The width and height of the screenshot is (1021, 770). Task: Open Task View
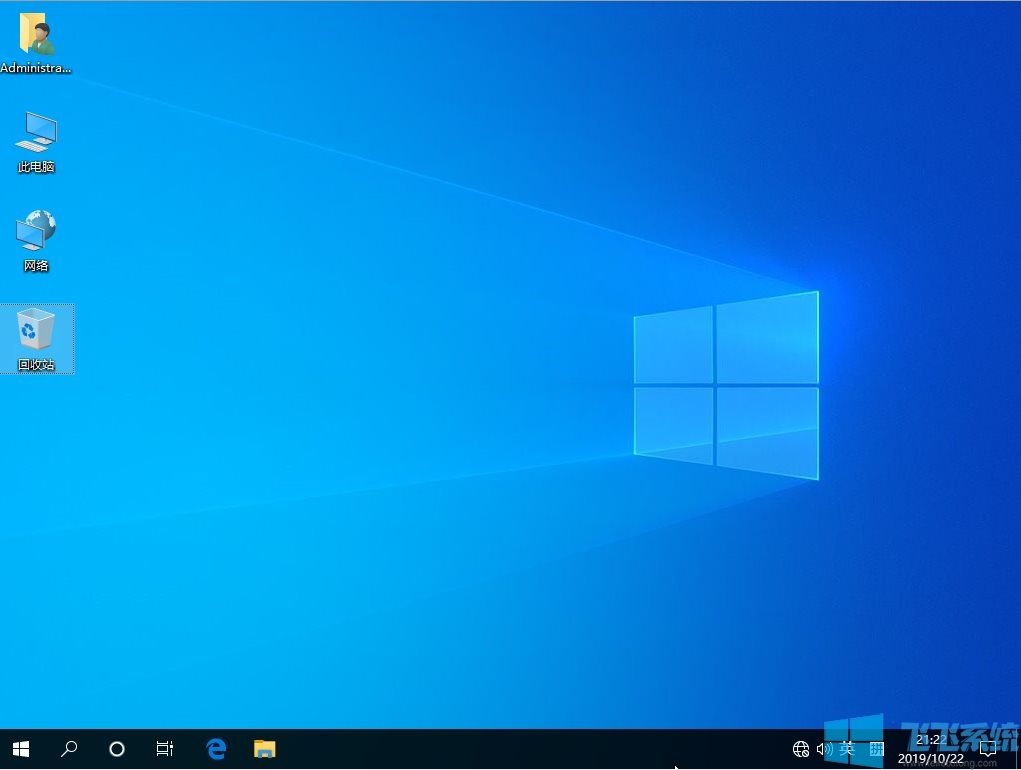tap(164, 748)
